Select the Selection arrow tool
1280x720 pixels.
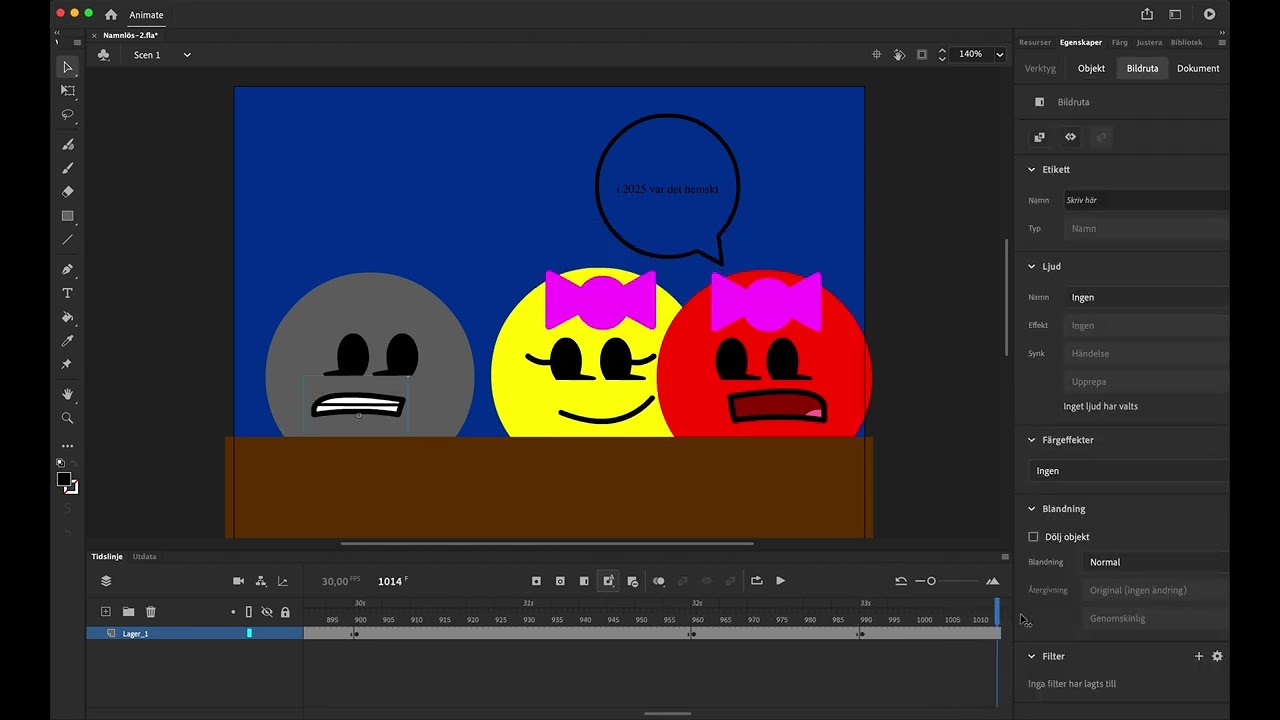tap(68, 67)
